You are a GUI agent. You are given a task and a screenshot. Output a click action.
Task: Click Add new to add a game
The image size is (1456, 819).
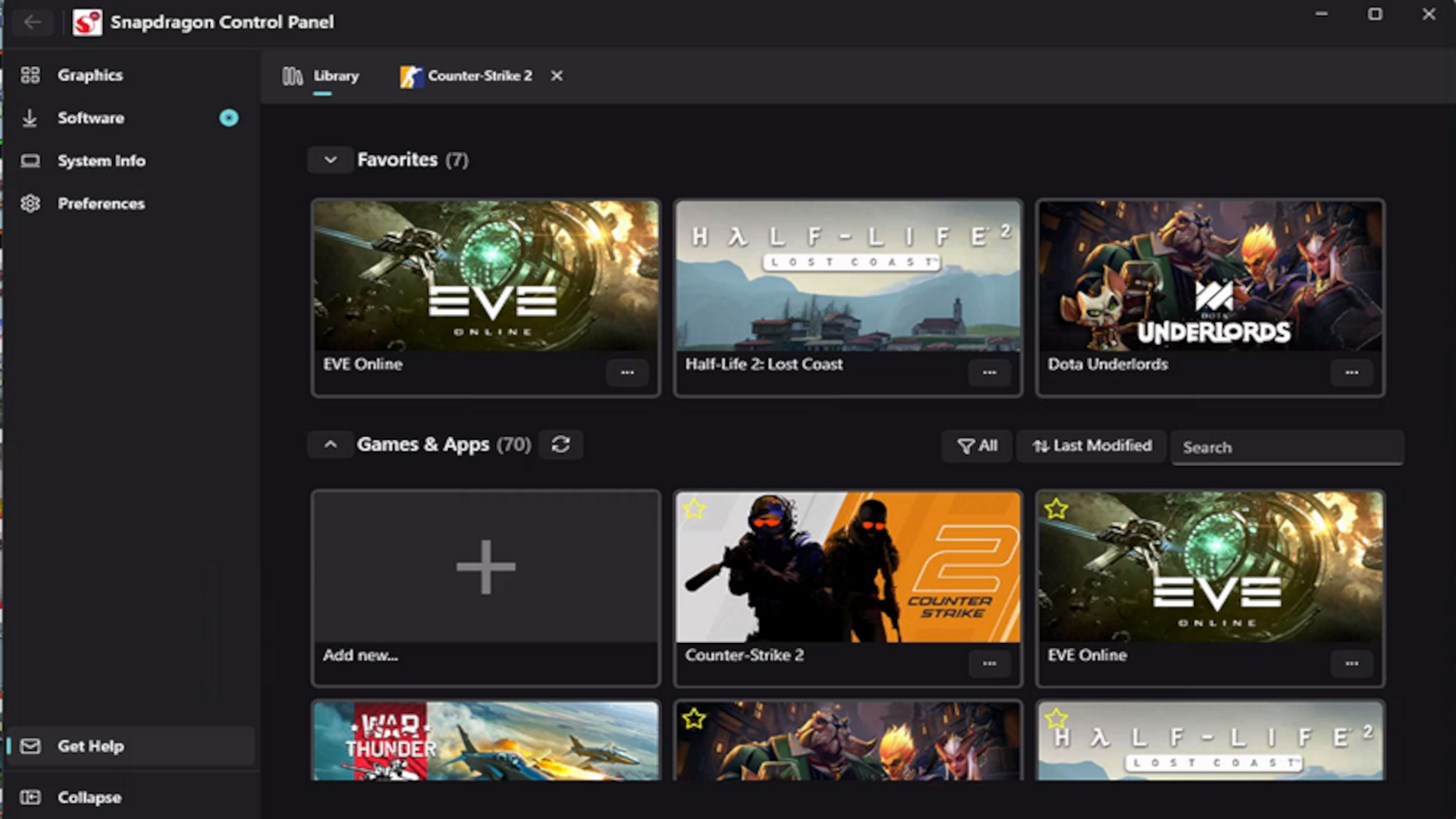tap(485, 566)
